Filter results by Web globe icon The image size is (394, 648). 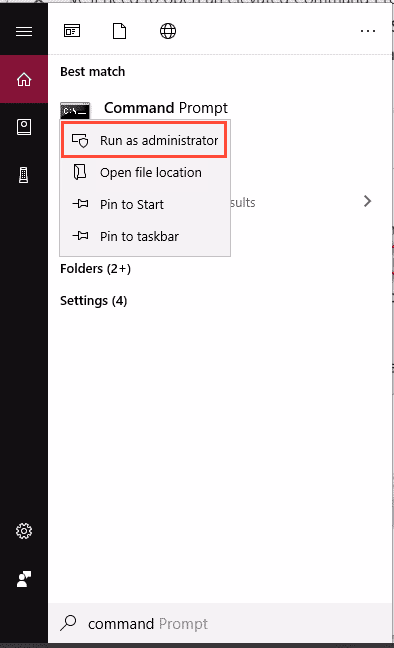coord(168,31)
